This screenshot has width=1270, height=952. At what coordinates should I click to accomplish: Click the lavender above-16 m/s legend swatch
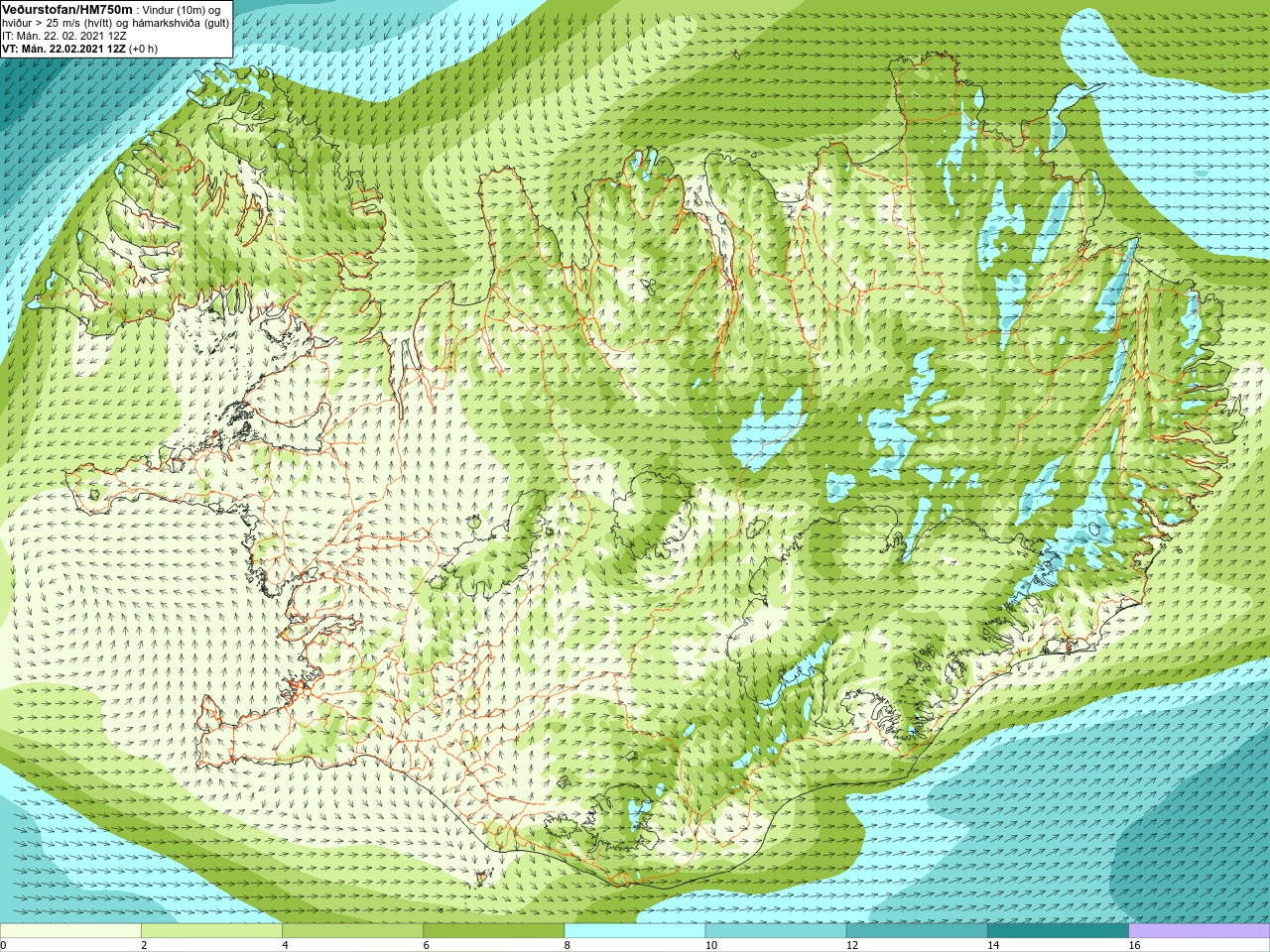[x=1199, y=931]
